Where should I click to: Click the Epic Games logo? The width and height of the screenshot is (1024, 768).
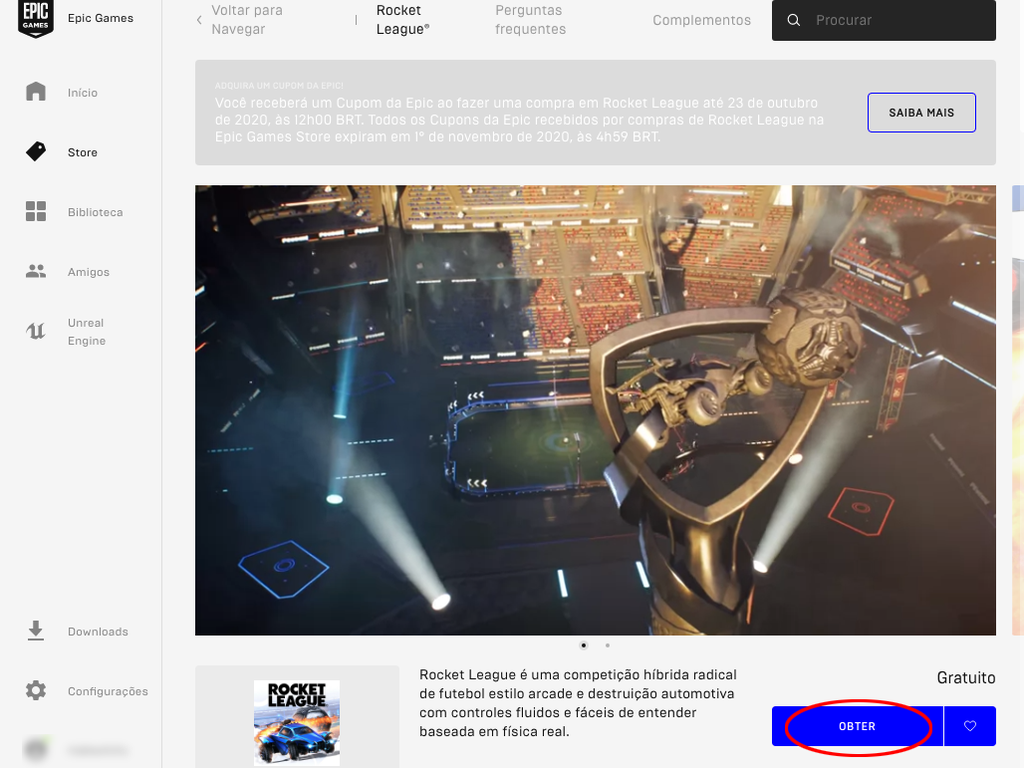35,18
